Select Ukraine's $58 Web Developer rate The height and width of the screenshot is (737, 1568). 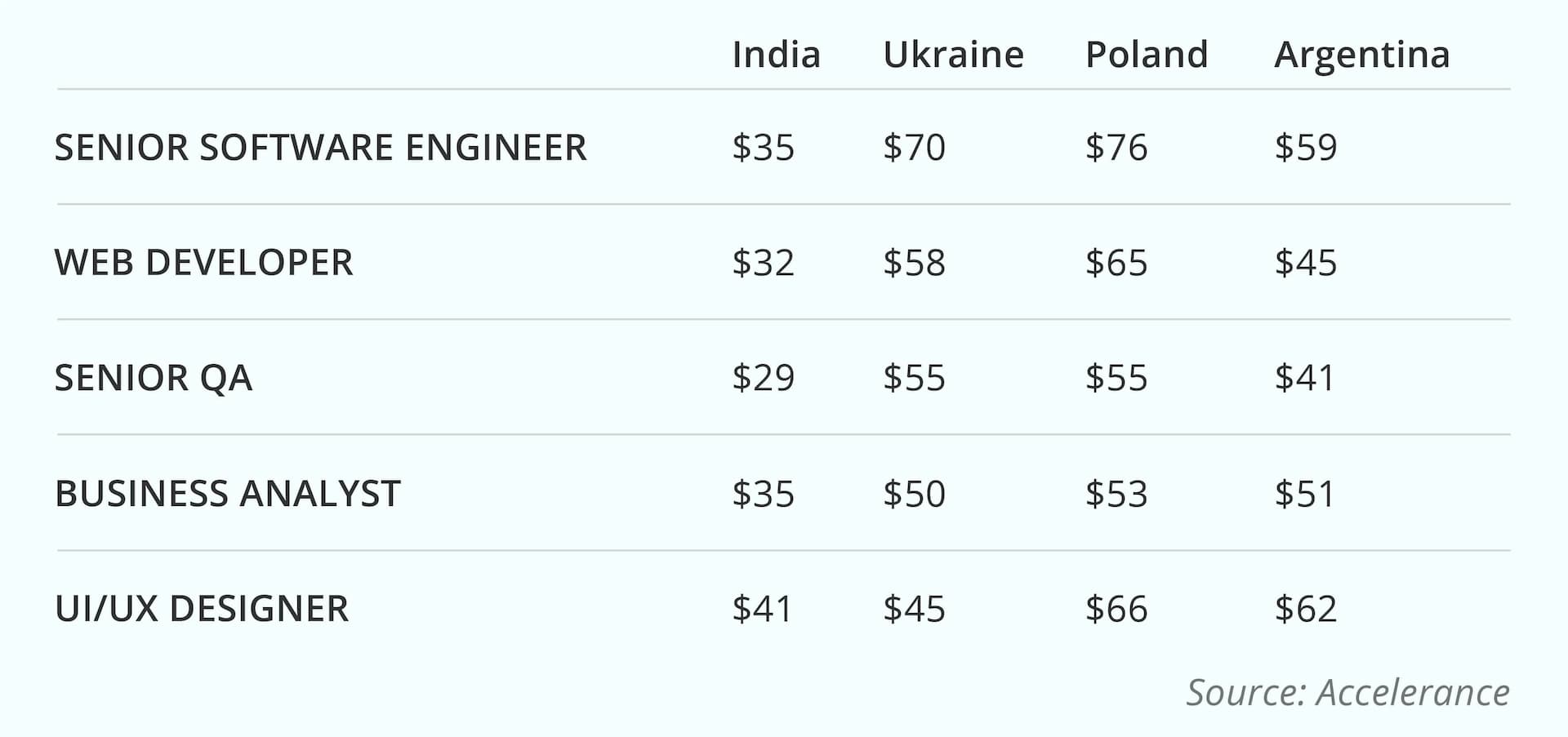pyautogui.click(x=914, y=263)
